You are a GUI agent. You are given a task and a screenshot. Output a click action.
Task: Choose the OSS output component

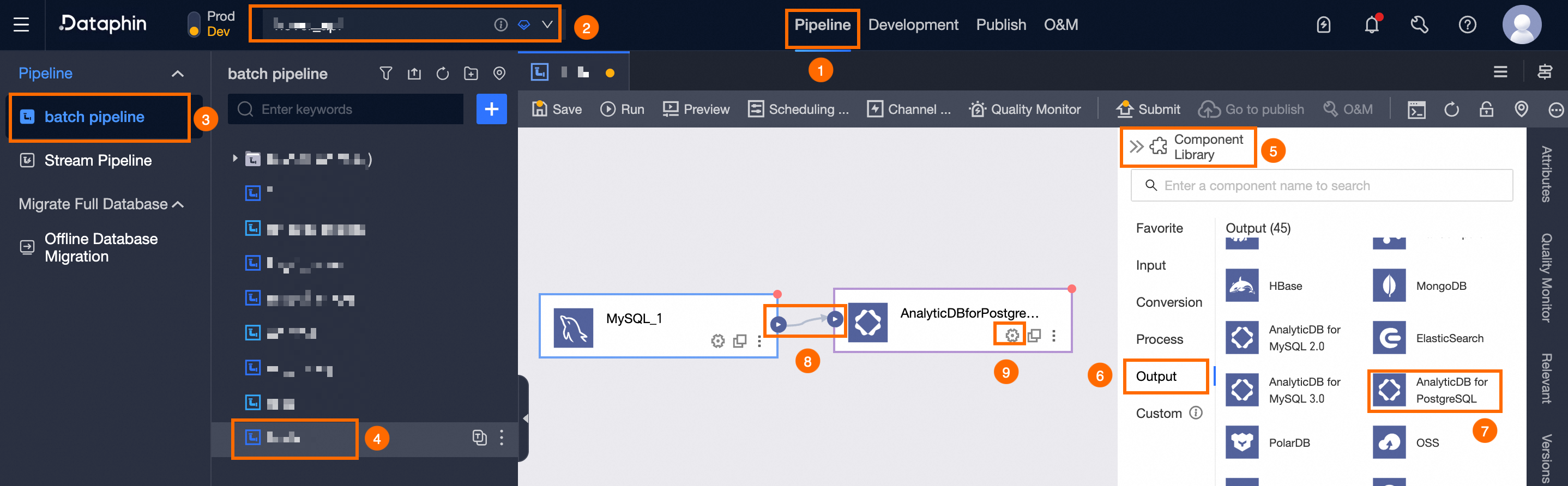pyautogui.click(x=1406, y=443)
